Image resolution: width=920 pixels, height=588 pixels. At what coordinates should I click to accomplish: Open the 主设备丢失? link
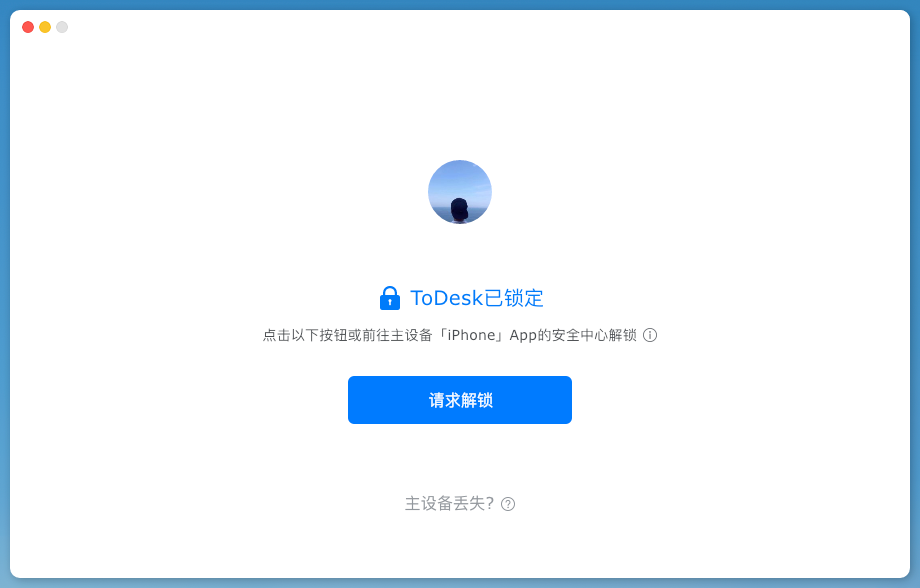(x=449, y=503)
